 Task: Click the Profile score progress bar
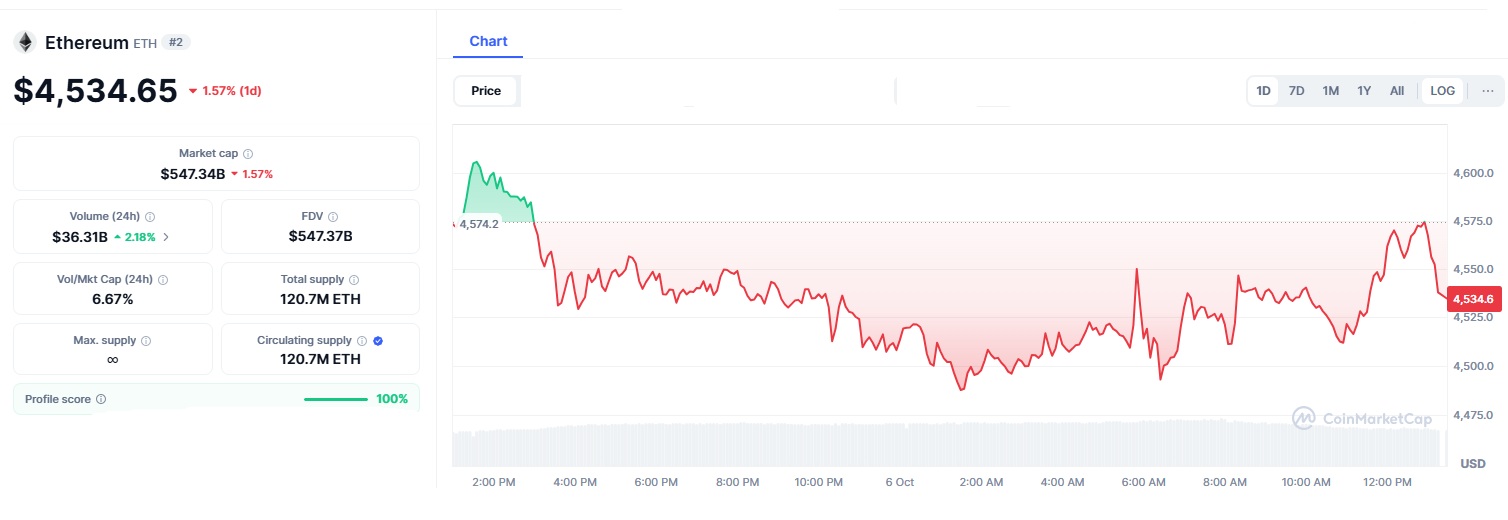point(335,399)
